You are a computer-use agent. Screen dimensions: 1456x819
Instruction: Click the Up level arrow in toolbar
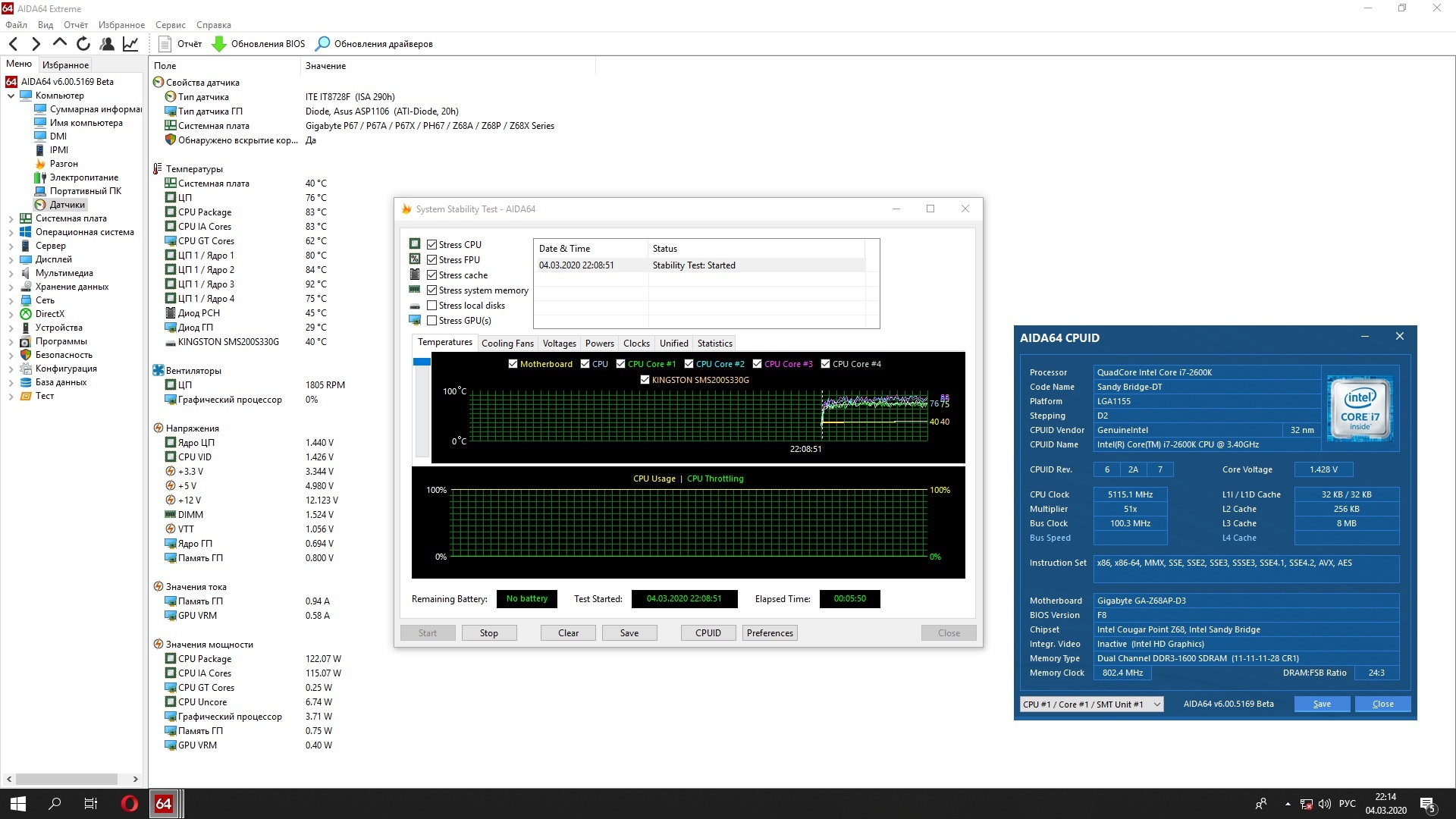point(60,43)
